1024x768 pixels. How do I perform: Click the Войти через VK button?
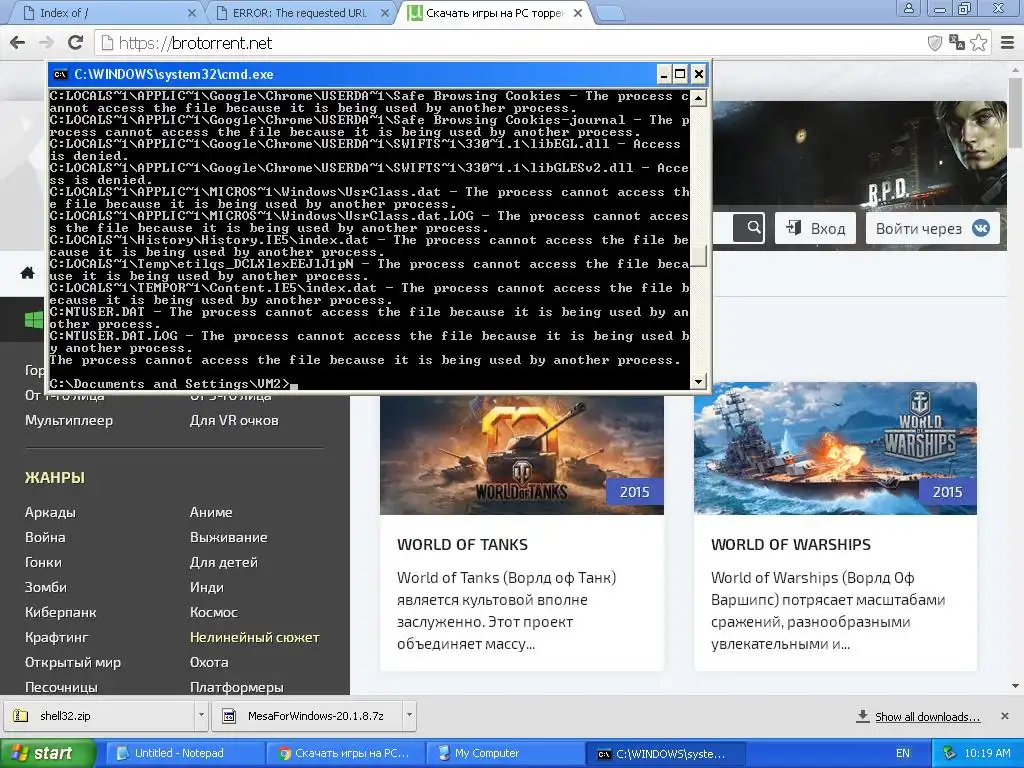[933, 228]
